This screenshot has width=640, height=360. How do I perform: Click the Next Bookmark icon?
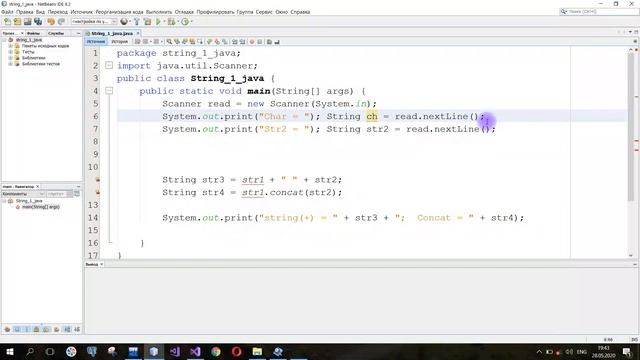tap(217, 42)
